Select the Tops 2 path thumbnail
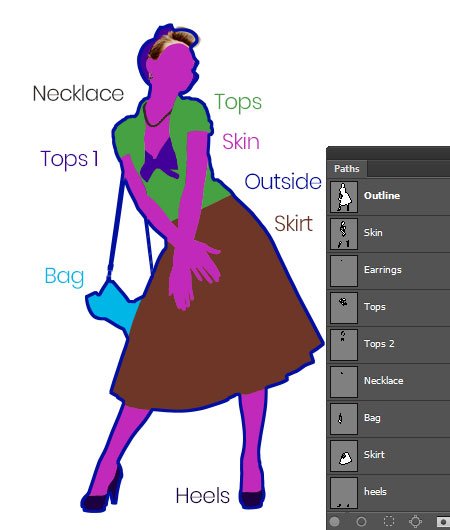Image resolution: width=450 pixels, height=530 pixels. (344, 345)
